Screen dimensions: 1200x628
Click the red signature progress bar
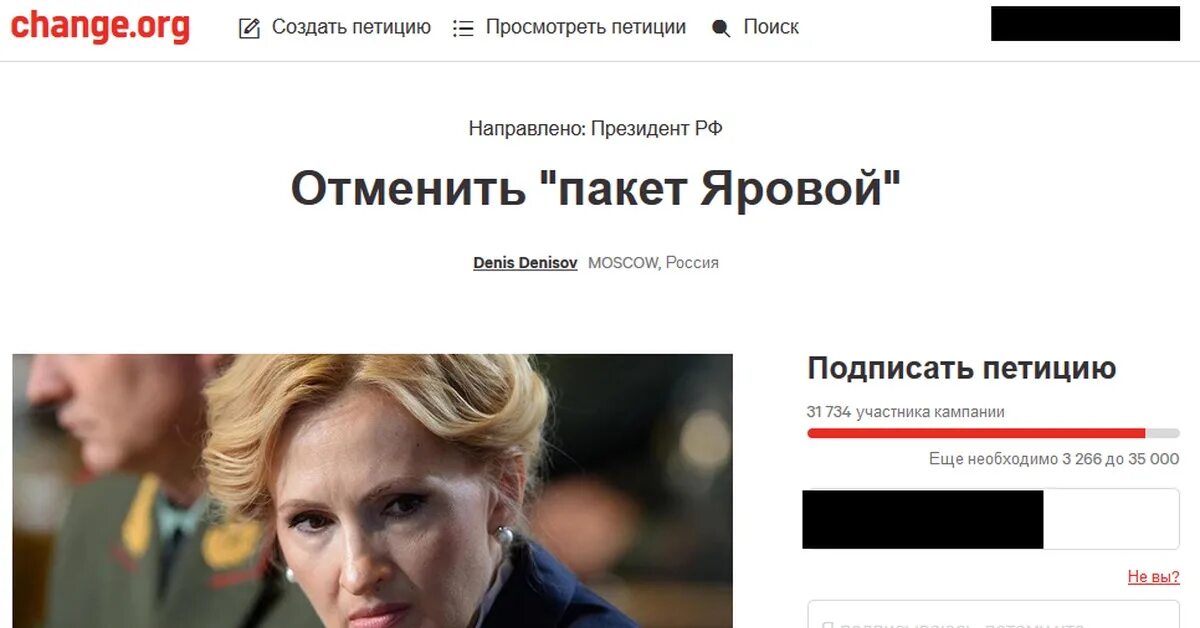993,433
